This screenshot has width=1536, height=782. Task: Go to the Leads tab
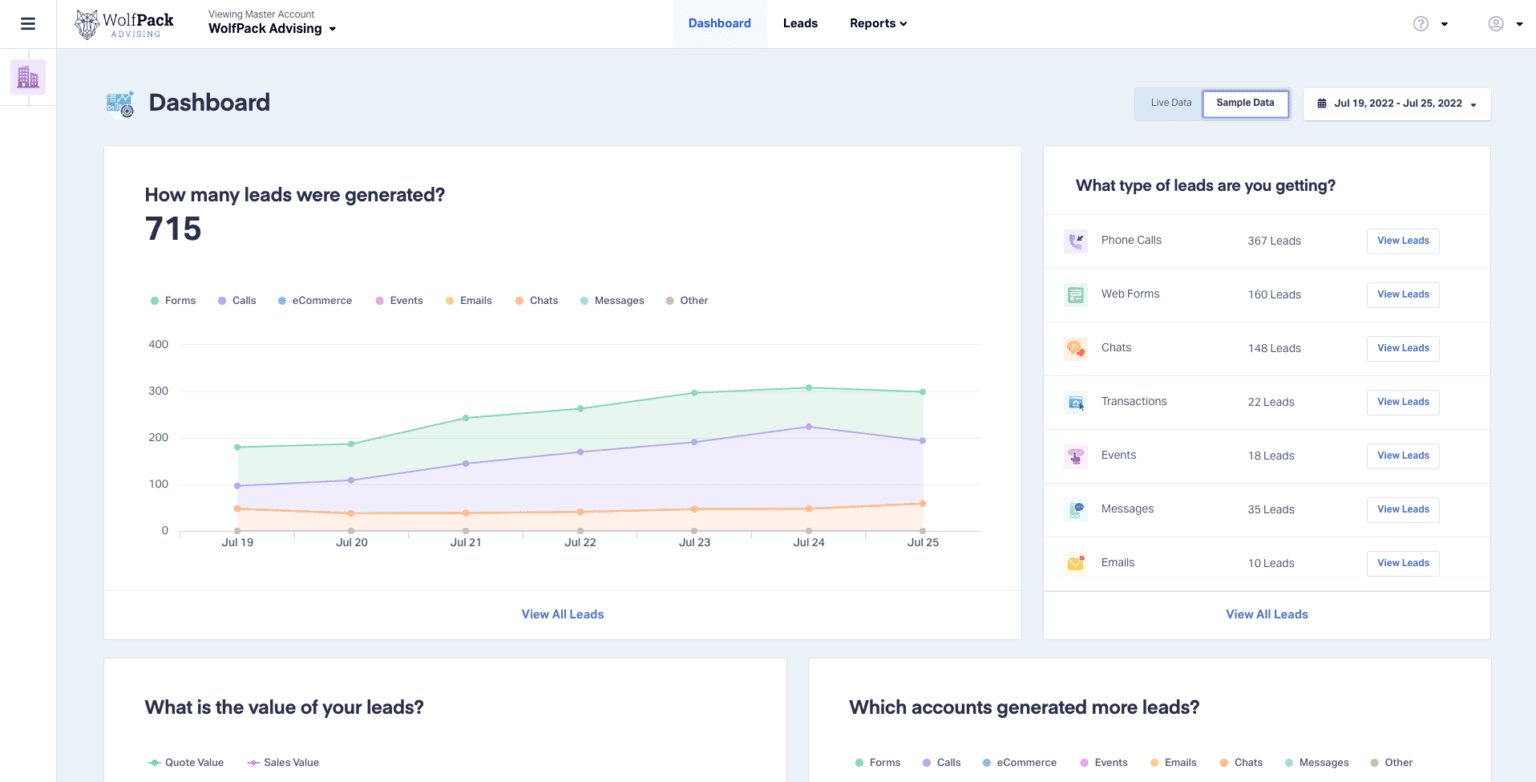(800, 24)
